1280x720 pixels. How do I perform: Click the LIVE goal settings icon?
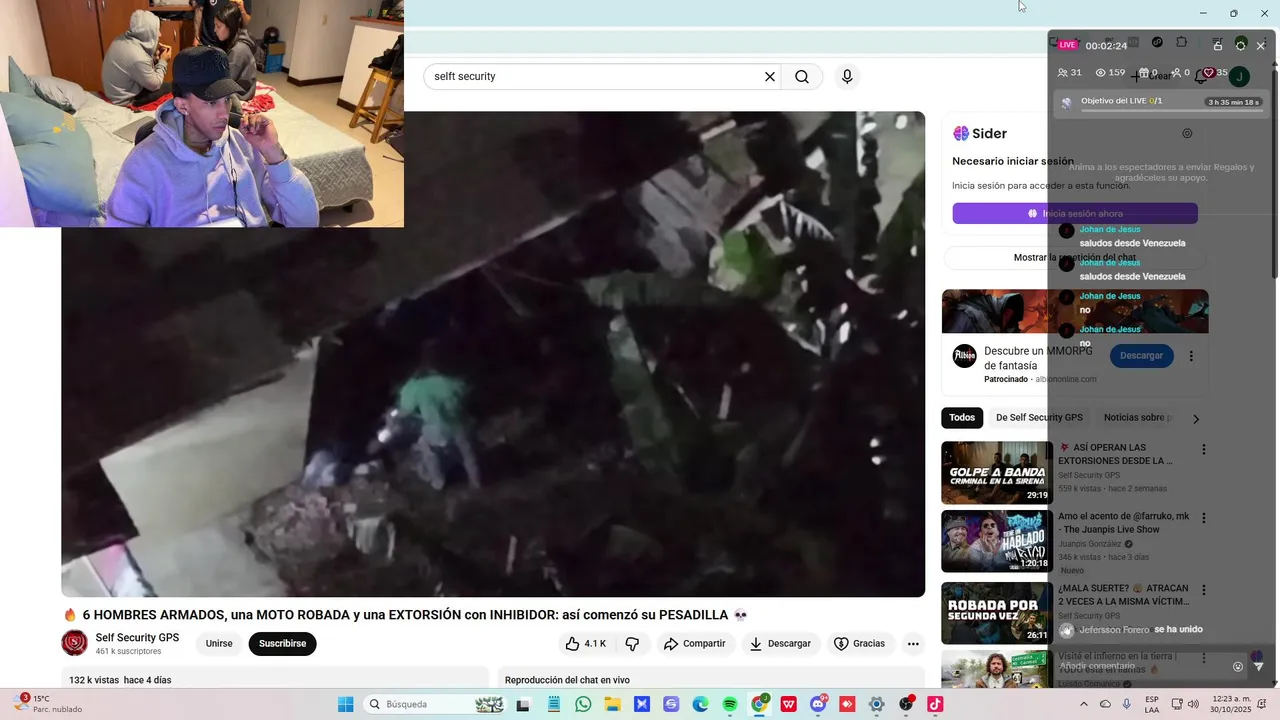tap(1187, 133)
